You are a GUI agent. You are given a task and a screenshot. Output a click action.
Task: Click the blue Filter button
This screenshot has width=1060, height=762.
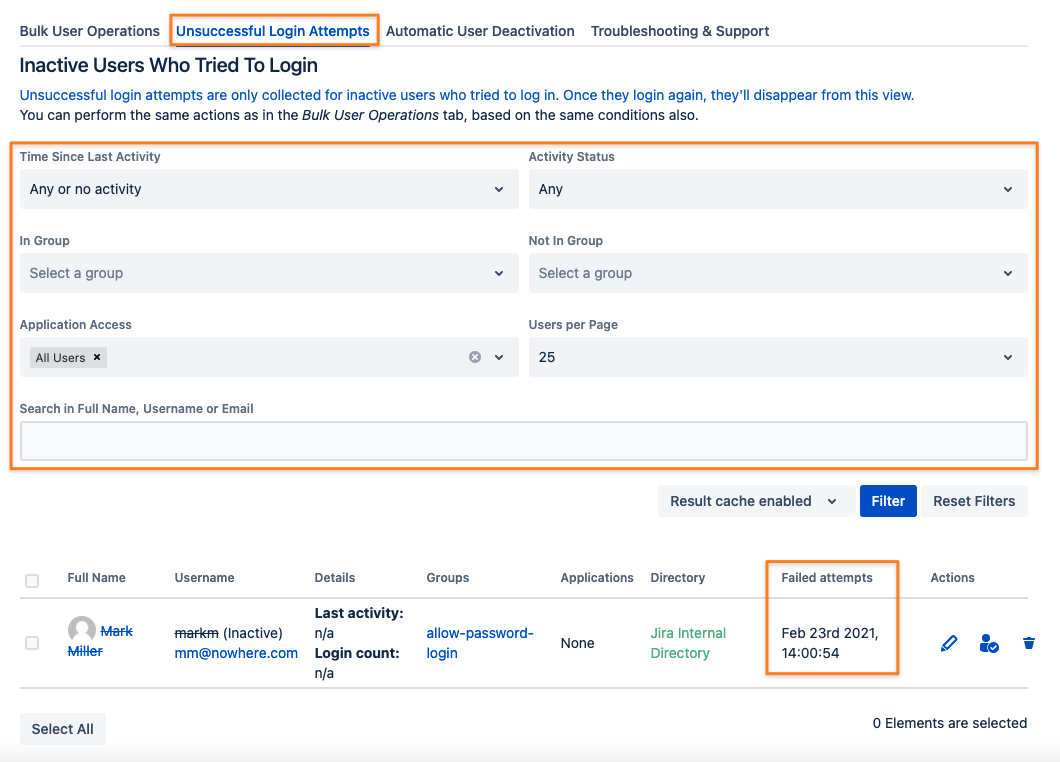pyautogui.click(x=888, y=501)
